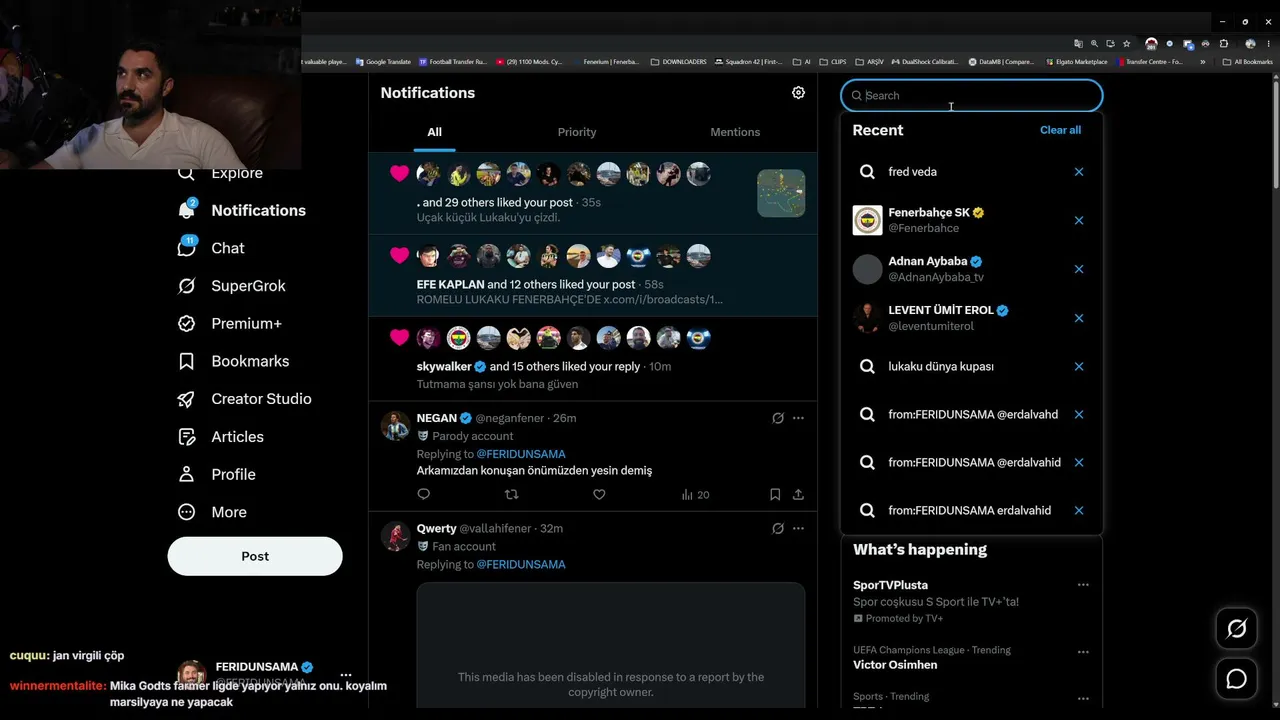Open the Chrome profile avatar
Screen dimensions: 1280x720
(1250, 44)
